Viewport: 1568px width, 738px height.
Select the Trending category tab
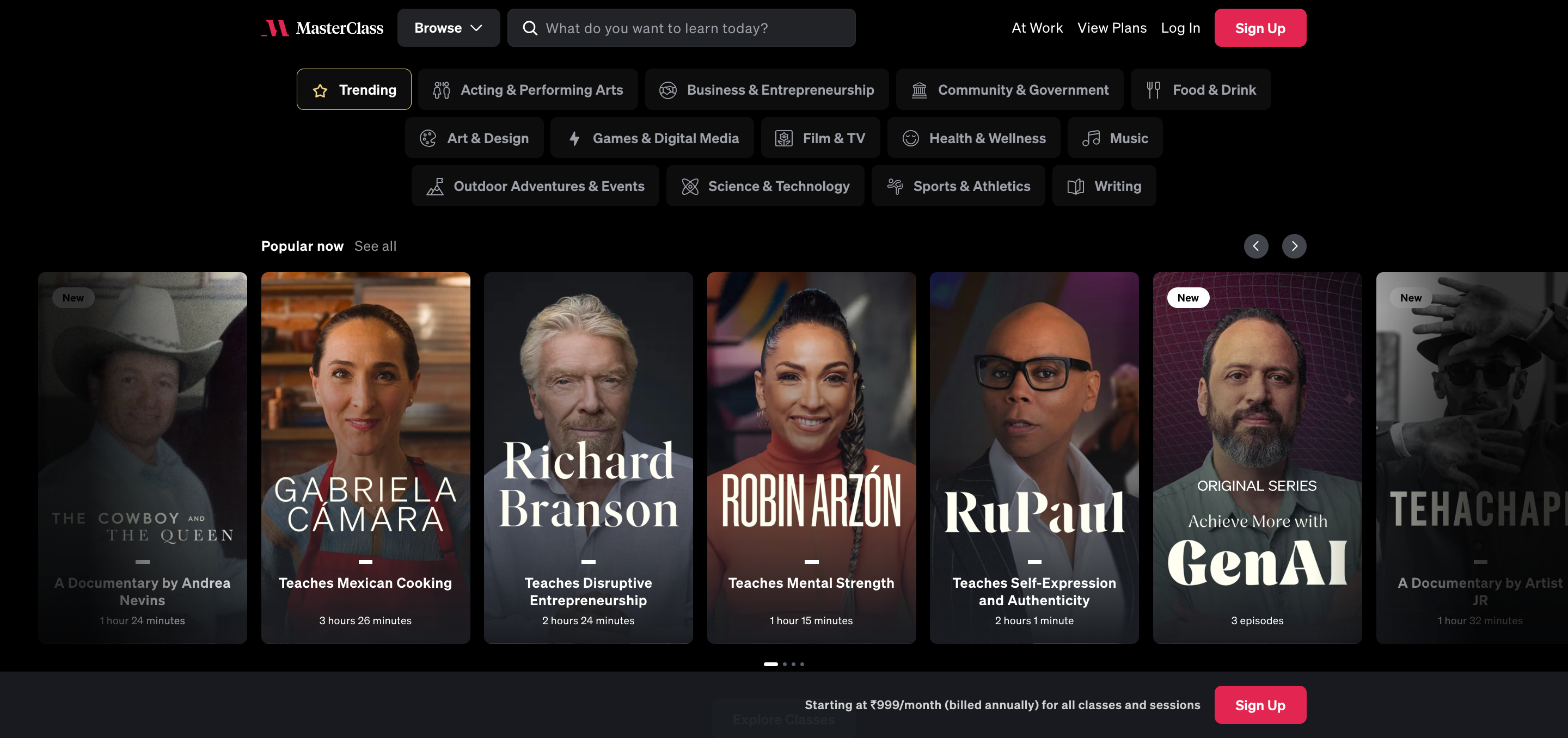[x=354, y=89]
